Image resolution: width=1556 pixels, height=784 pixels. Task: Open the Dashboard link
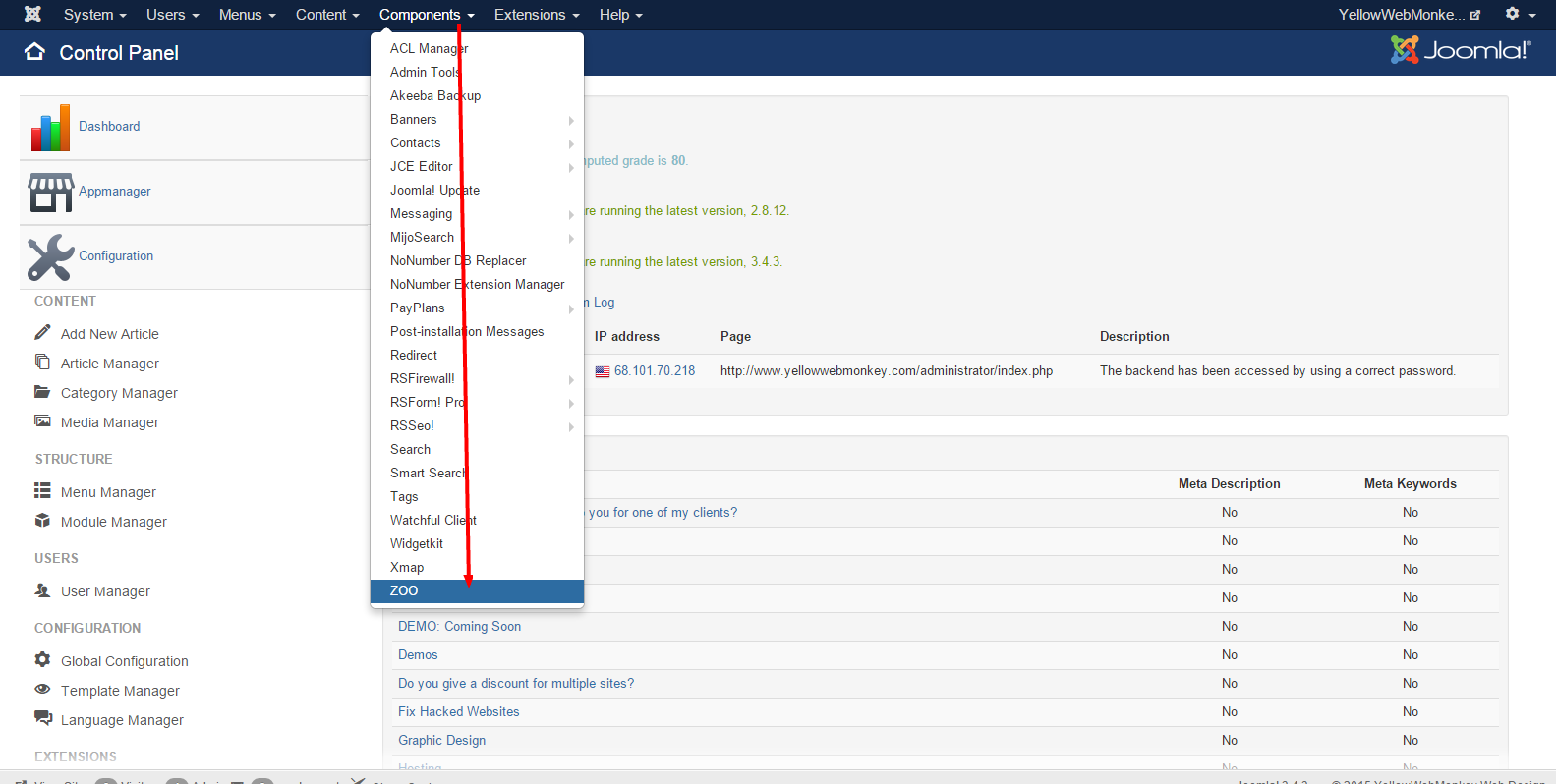(109, 126)
